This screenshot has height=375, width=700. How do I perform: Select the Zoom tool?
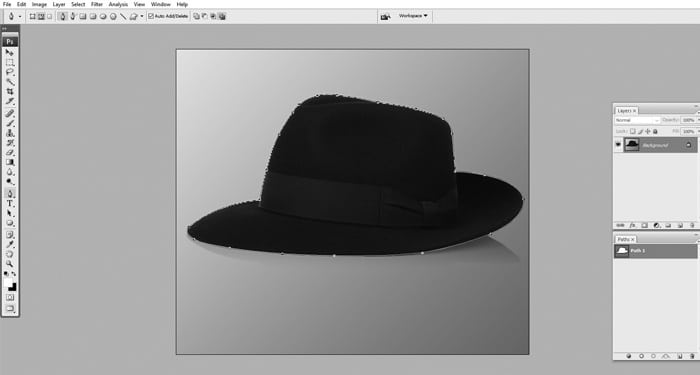pyautogui.click(x=9, y=264)
